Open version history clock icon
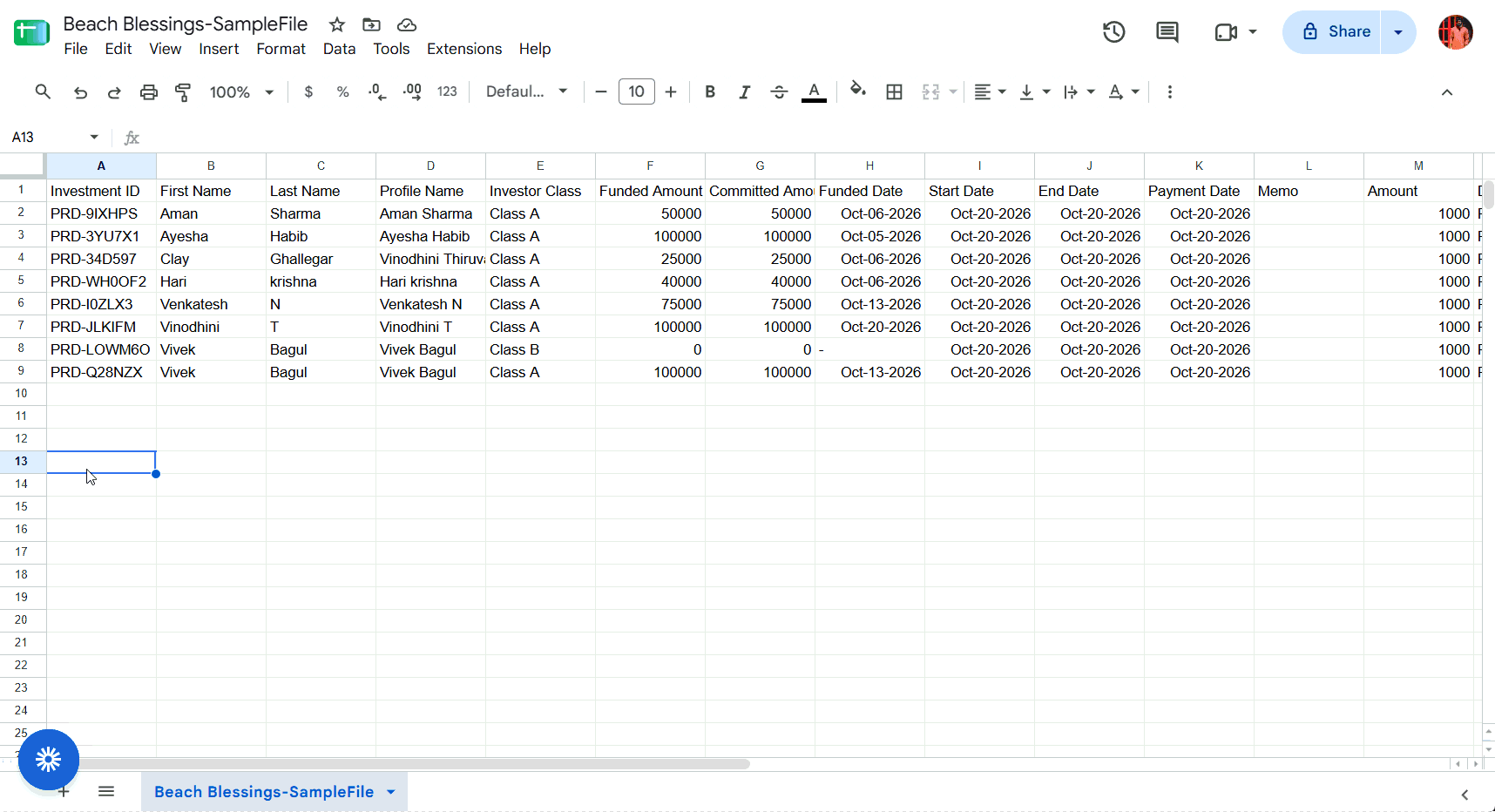Image resolution: width=1495 pixels, height=812 pixels. tap(1113, 32)
